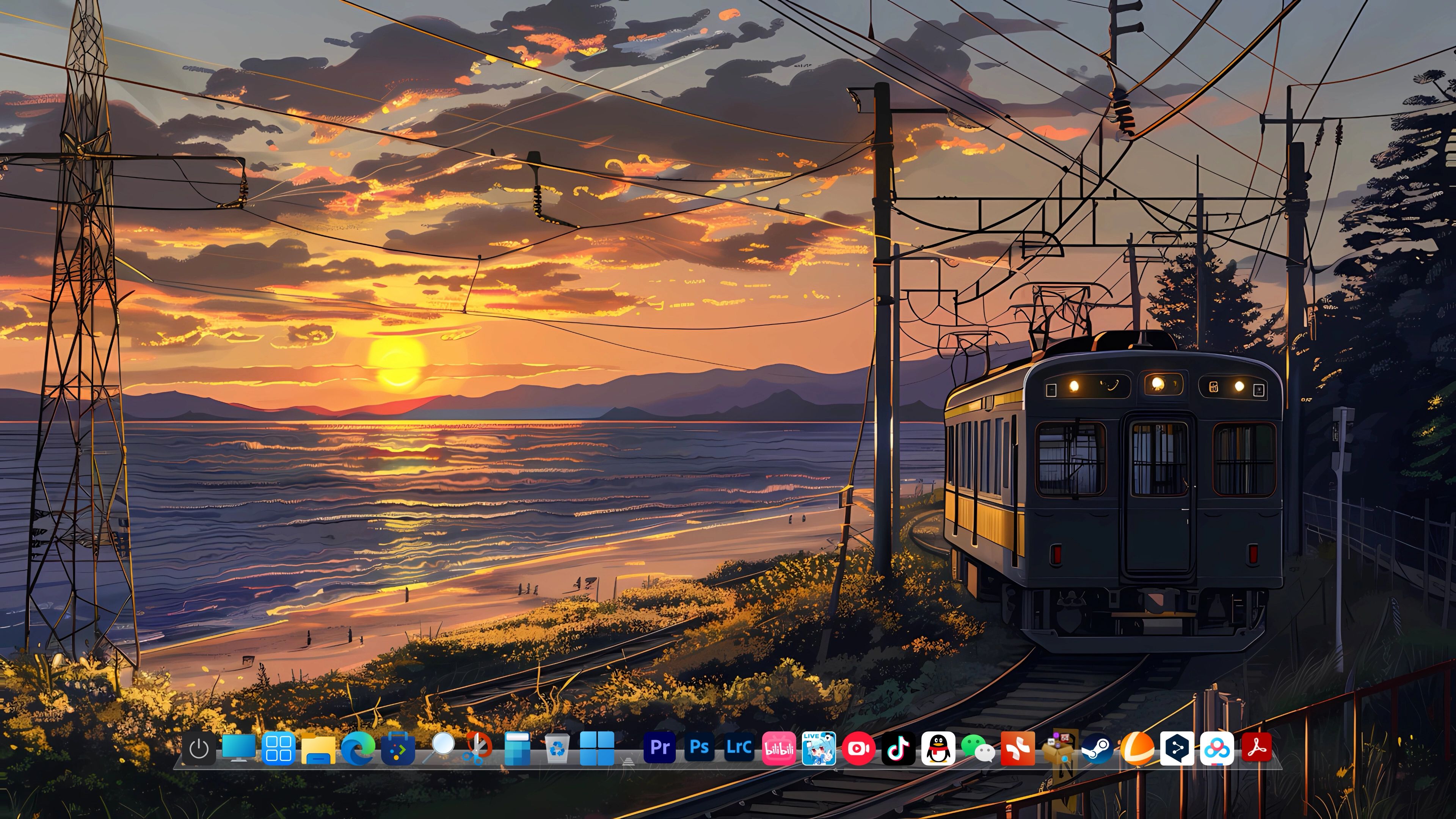
Task: Launch Adobe Acrobat red PDF icon
Action: tap(1257, 748)
